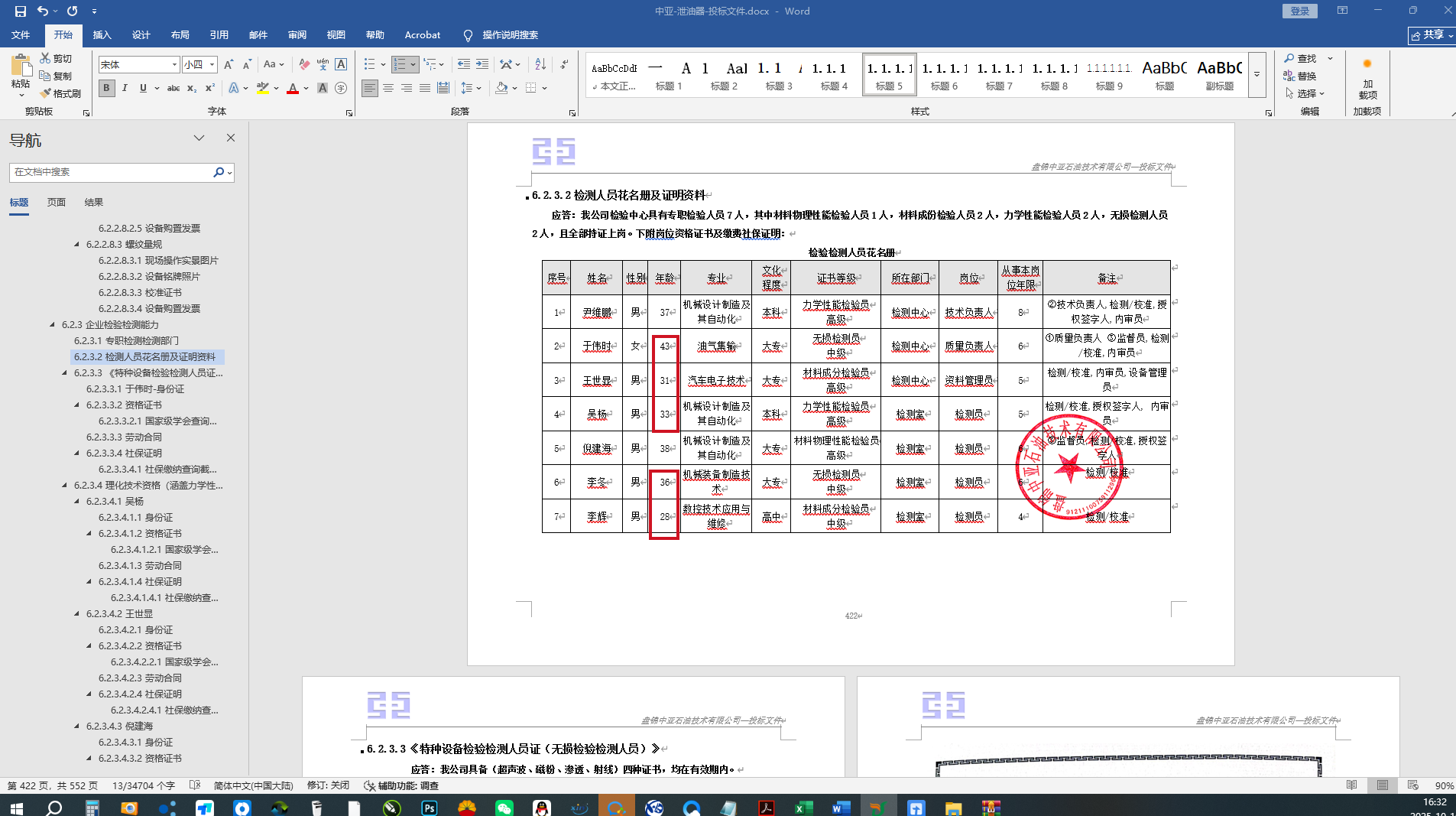Toggle center alignment

pos(388,88)
